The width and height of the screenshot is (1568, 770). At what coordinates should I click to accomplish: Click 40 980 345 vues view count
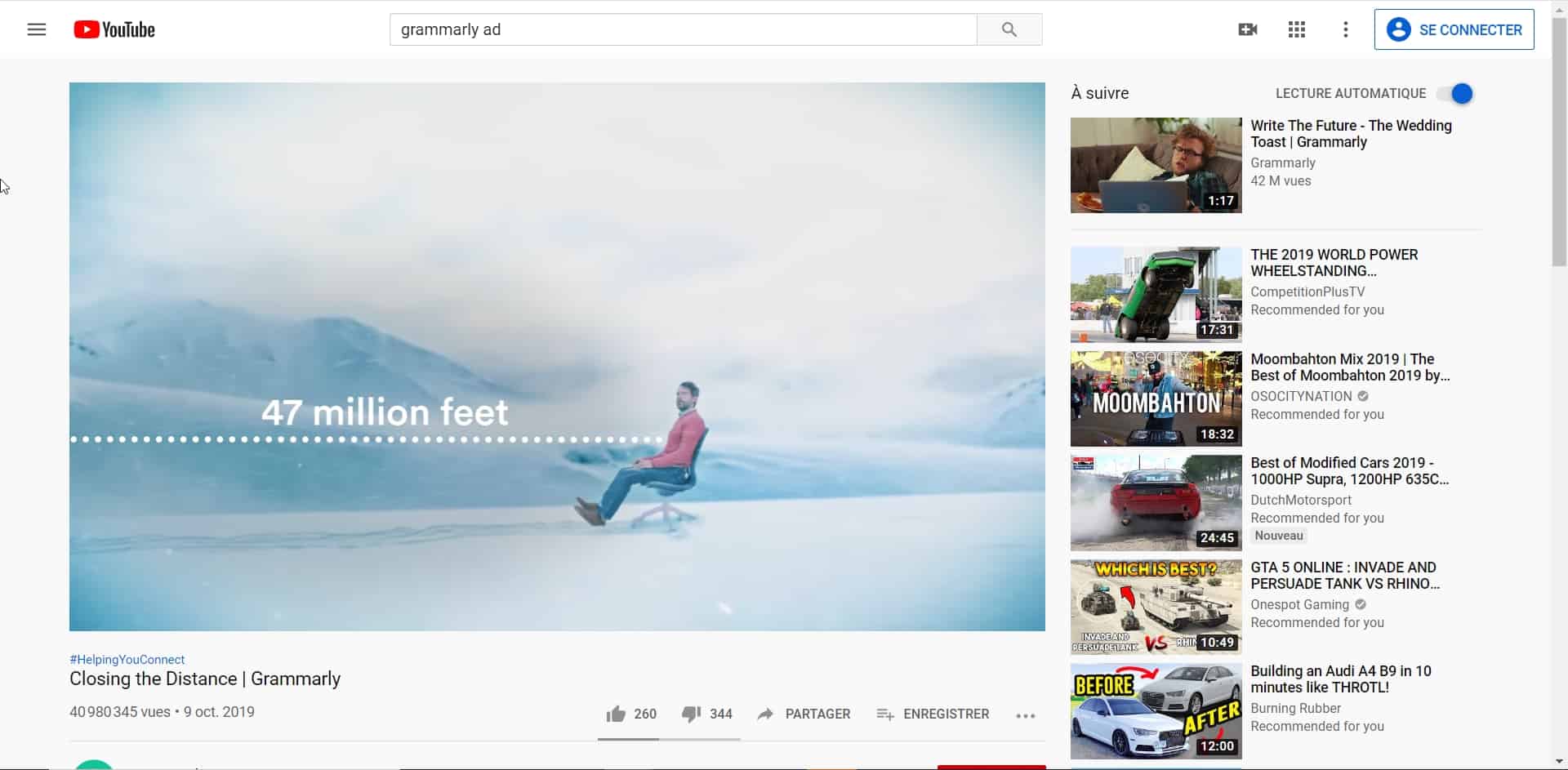(x=120, y=712)
